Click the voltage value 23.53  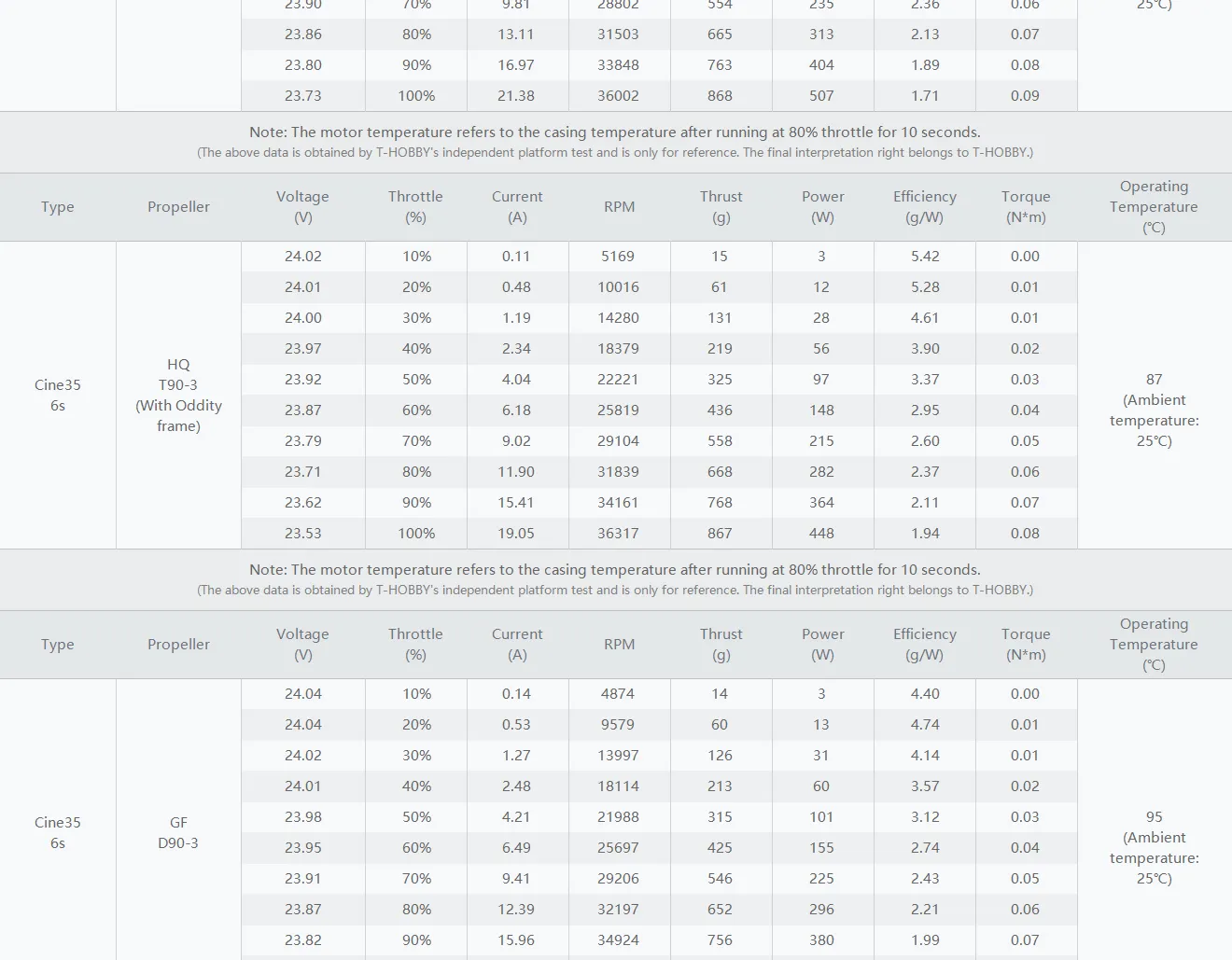(302, 534)
